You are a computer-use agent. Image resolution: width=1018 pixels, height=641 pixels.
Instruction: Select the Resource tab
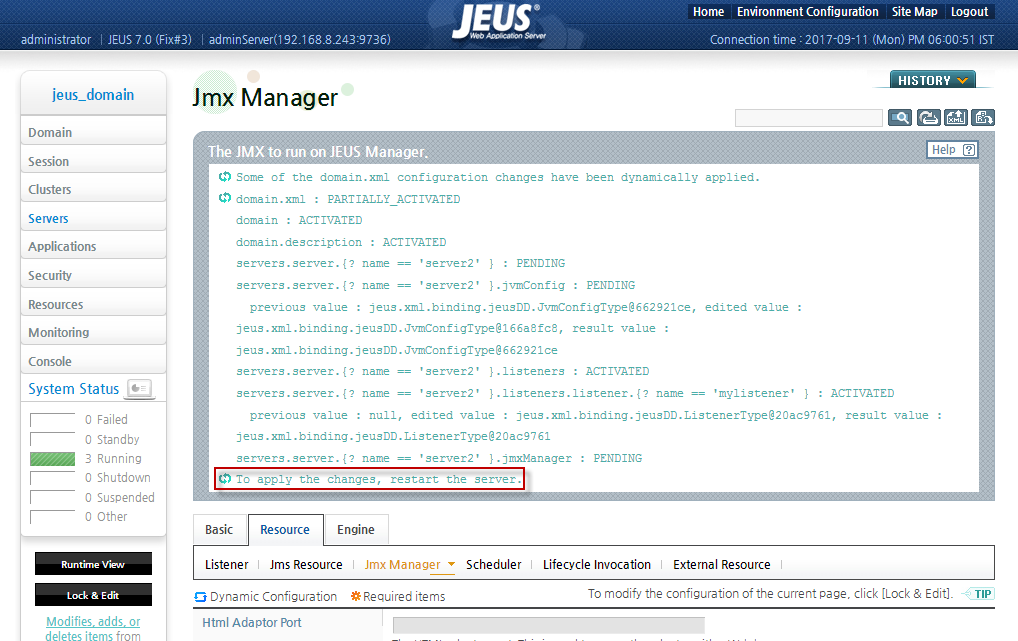point(285,529)
